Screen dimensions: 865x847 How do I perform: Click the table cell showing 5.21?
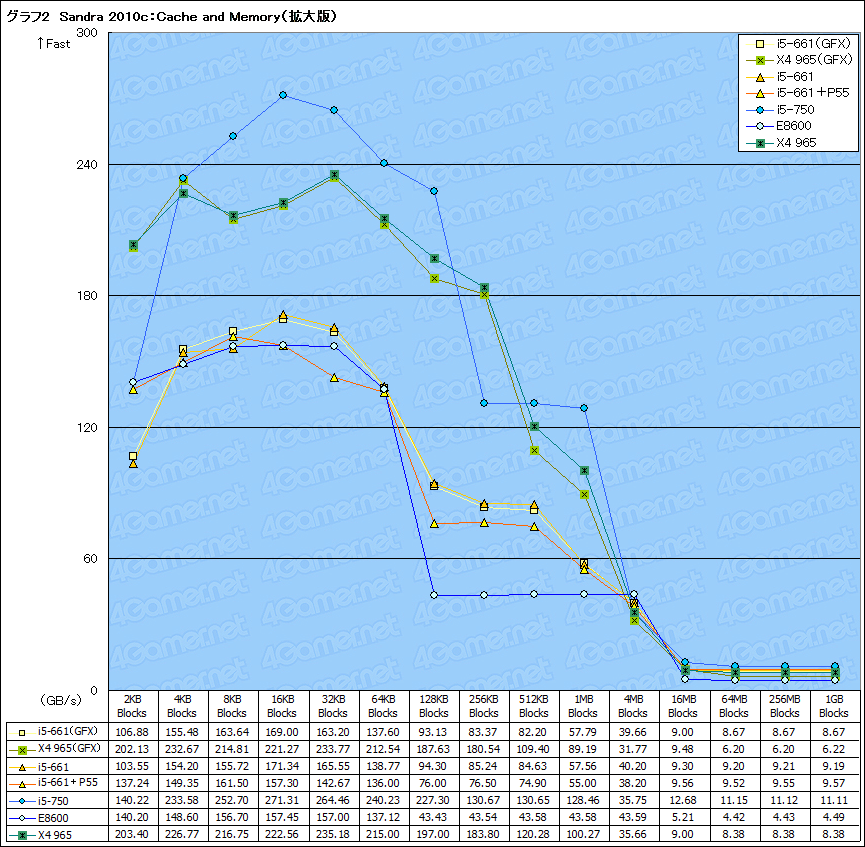coord(684,817)
